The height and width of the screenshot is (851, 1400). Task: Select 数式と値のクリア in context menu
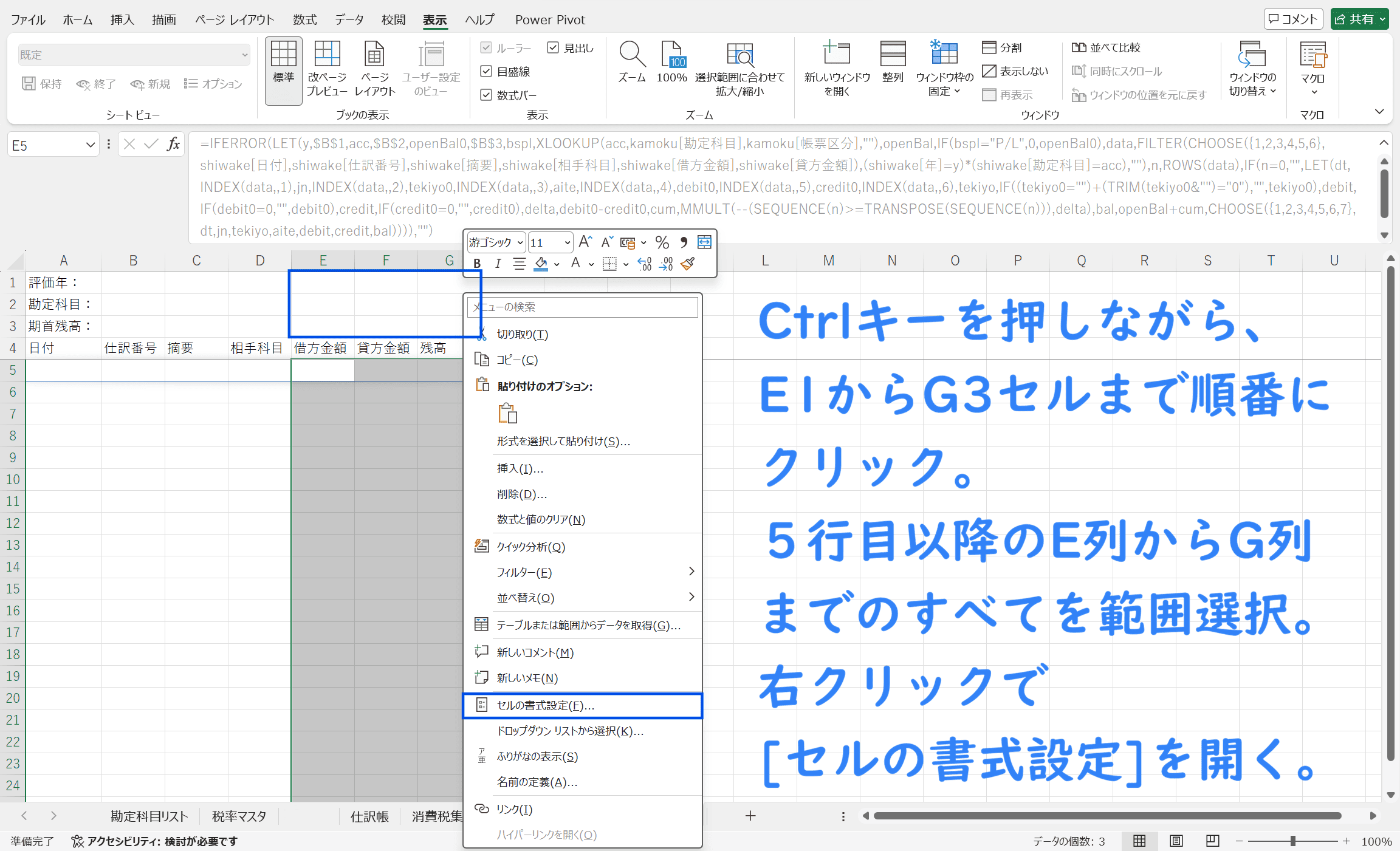pos(583,519)
